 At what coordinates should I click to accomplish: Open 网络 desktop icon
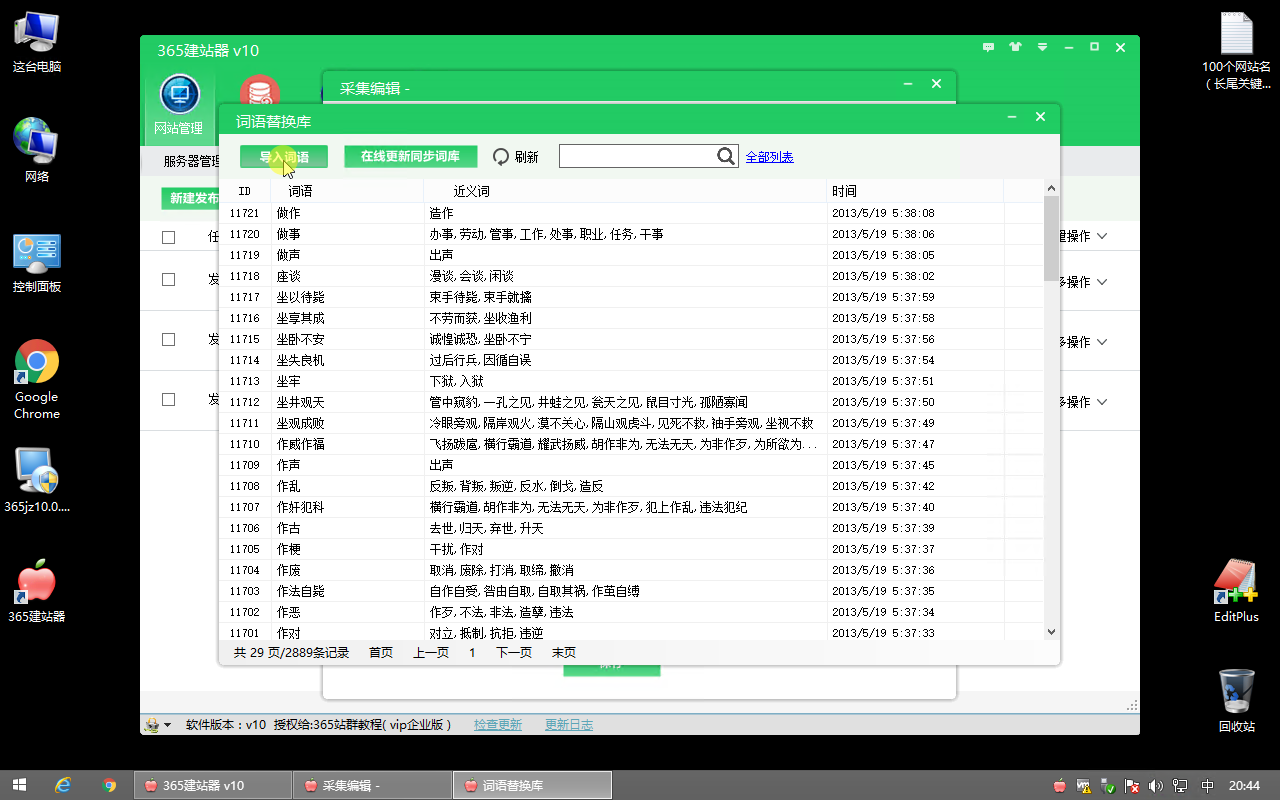(37, 150)
